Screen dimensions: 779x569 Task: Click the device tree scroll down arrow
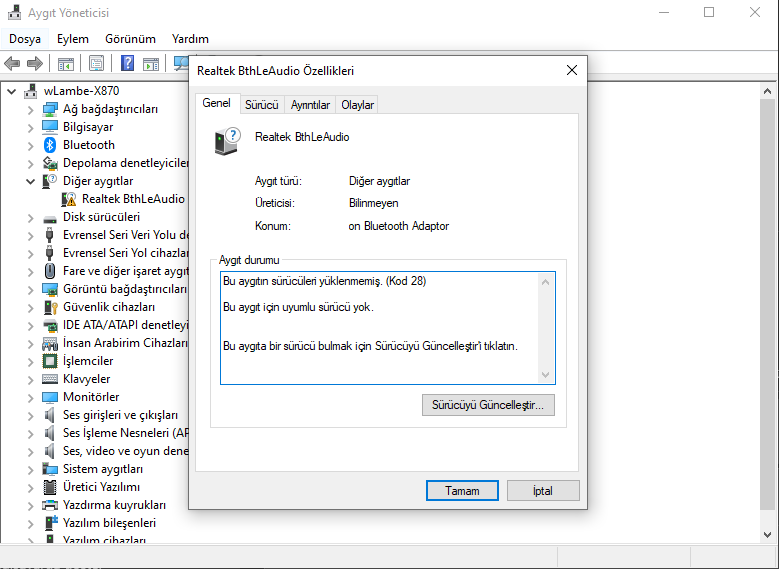(x=768, y=535)
